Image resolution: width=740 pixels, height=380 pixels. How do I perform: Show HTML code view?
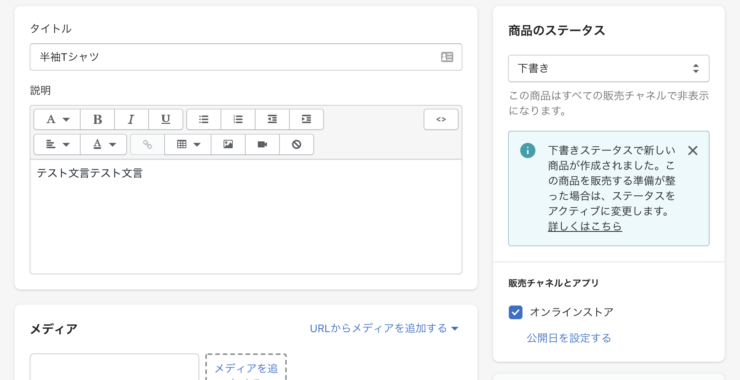coord(441,119)
